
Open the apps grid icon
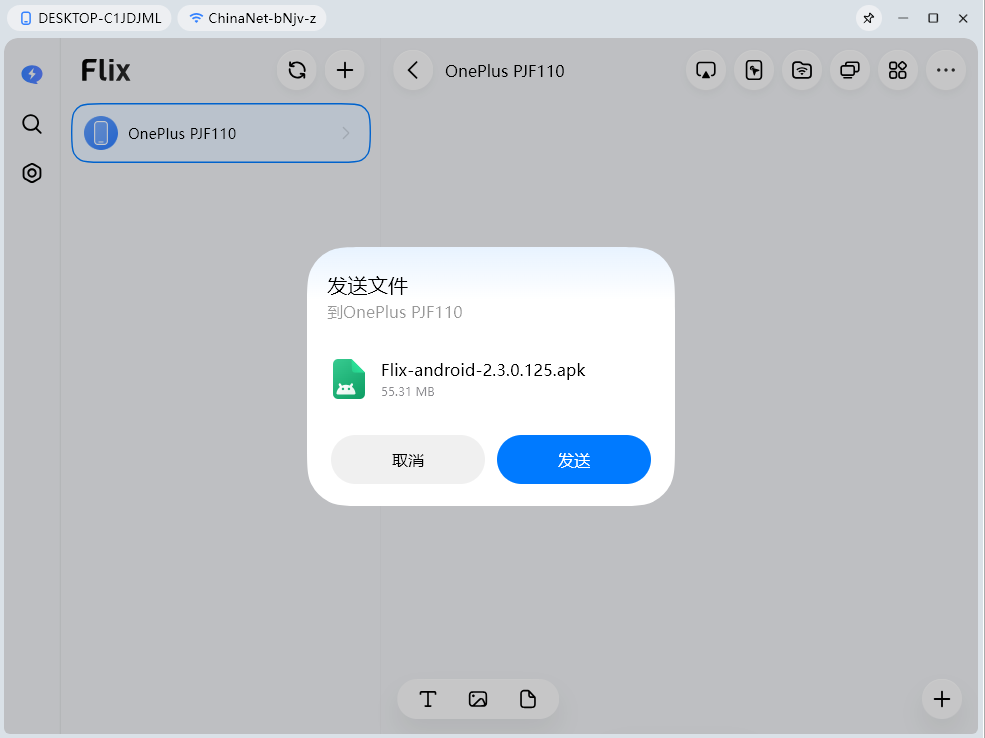click(898, 70)
